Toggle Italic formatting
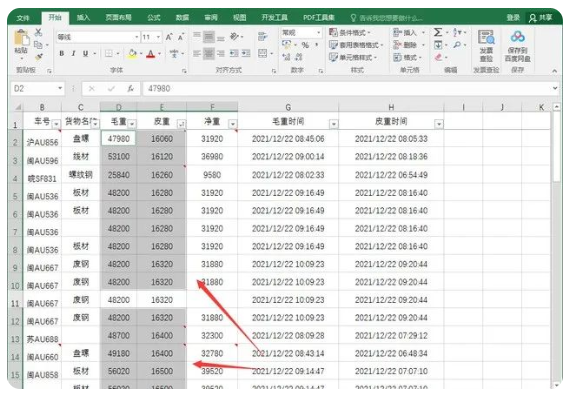573x405 pixels. point(73,54)
